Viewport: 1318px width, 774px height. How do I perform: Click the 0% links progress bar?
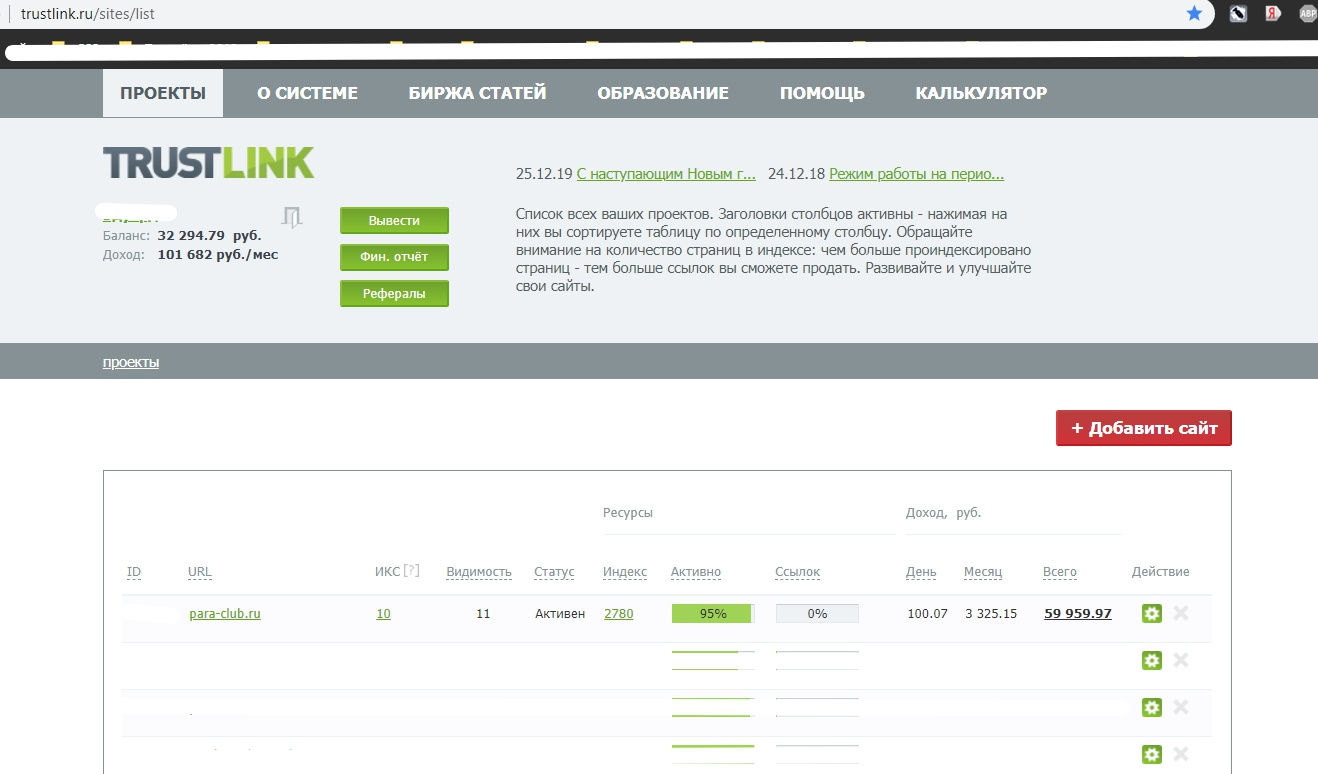tap(817, 613)
